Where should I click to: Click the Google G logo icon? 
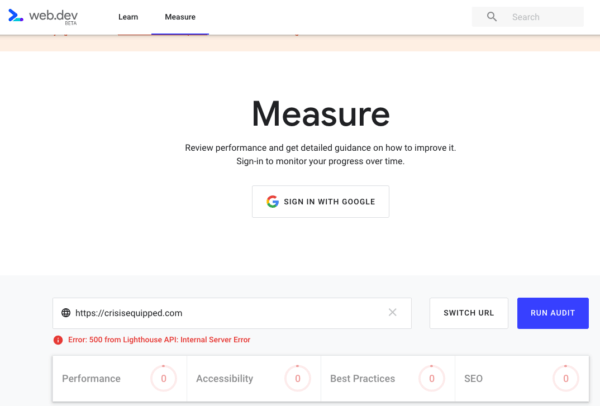coord(272,201)
